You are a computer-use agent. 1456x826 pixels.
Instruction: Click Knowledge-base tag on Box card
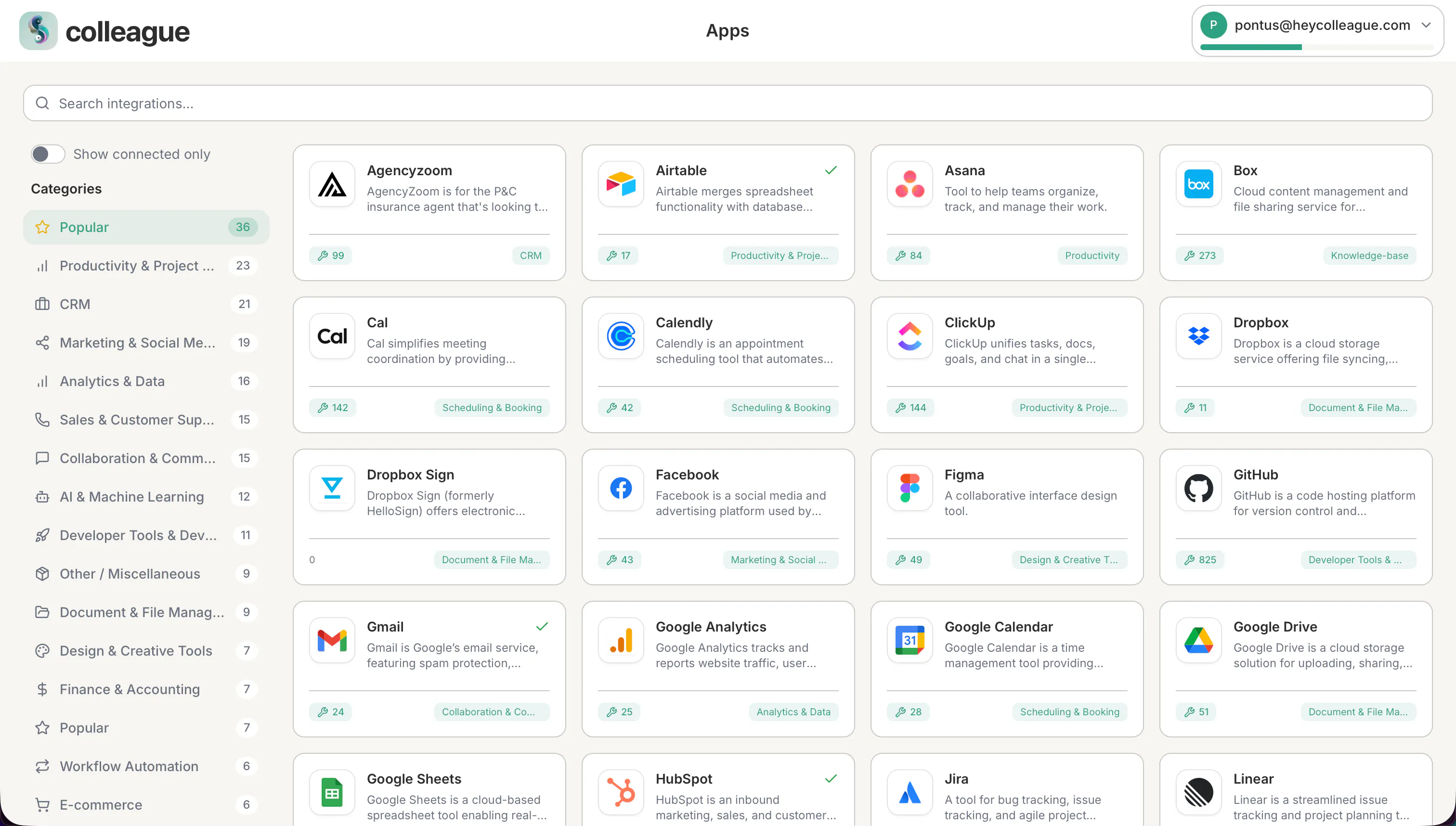1370,255
